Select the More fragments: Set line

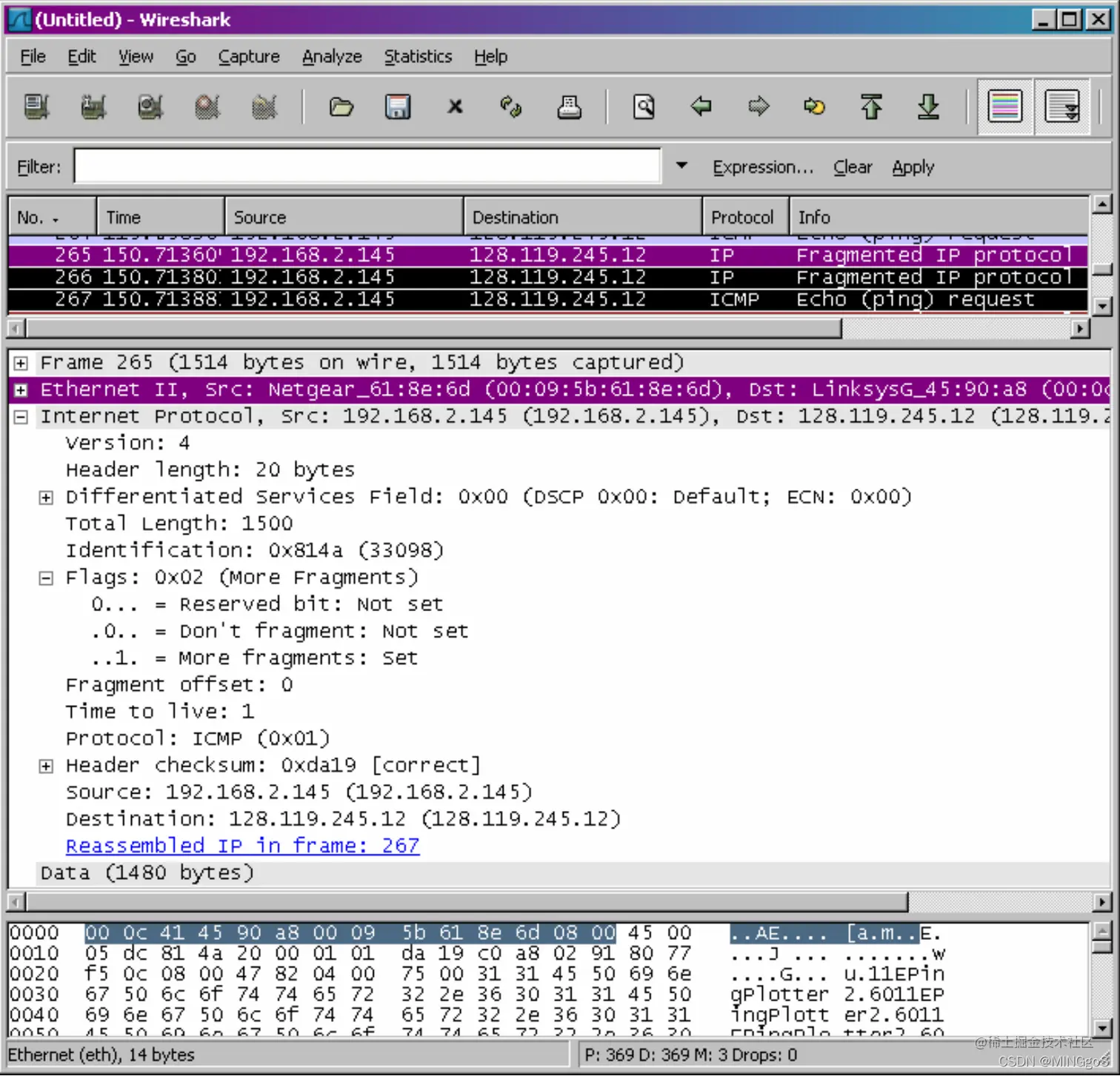(x=255, y=658)
